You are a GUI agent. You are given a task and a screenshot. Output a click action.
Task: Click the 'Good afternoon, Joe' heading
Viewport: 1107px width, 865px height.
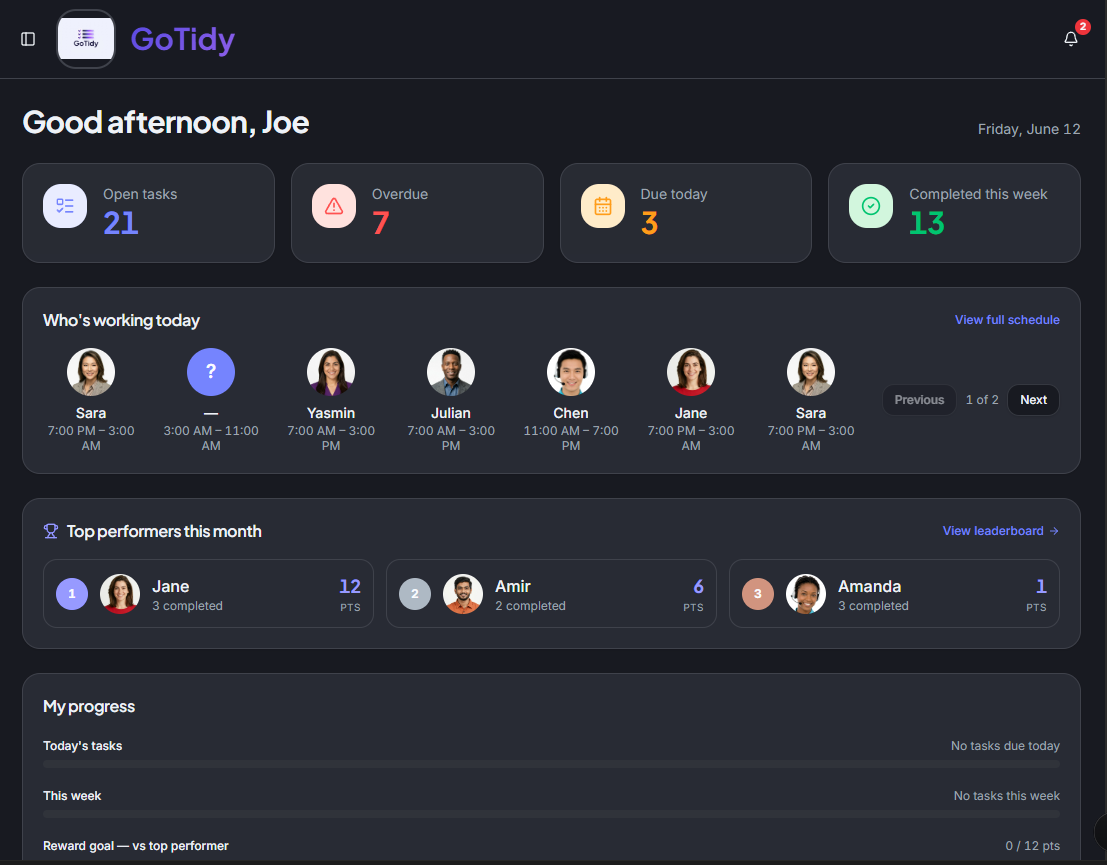pyautogui.click(x=166, y=123)
